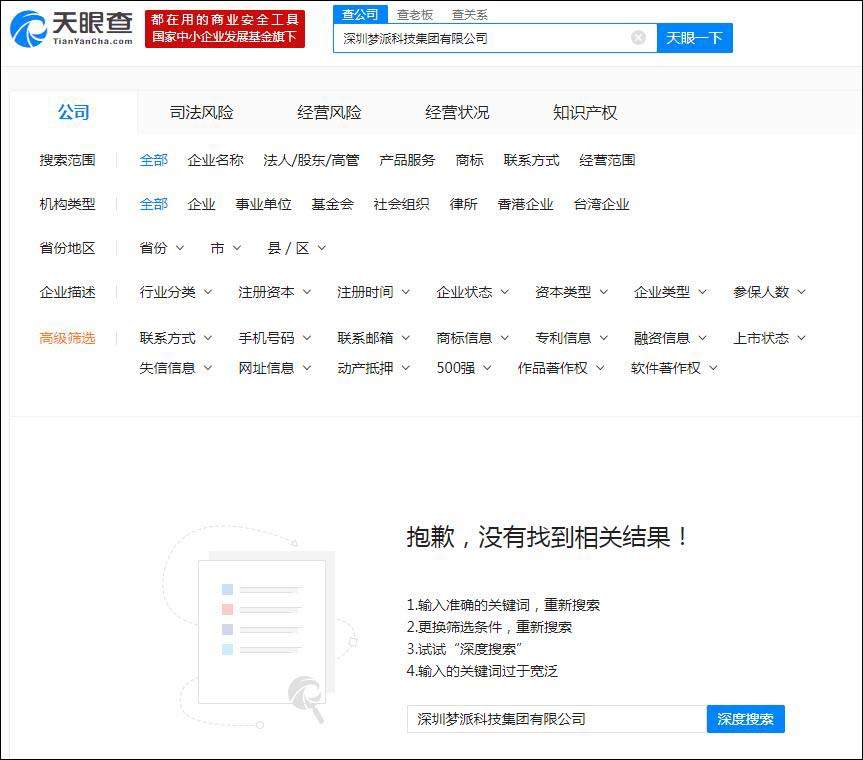The height and width of the screenshot is (760, 863).
Task: Filter organization type by 台湾企业
Action: click(x=601, y=204)
